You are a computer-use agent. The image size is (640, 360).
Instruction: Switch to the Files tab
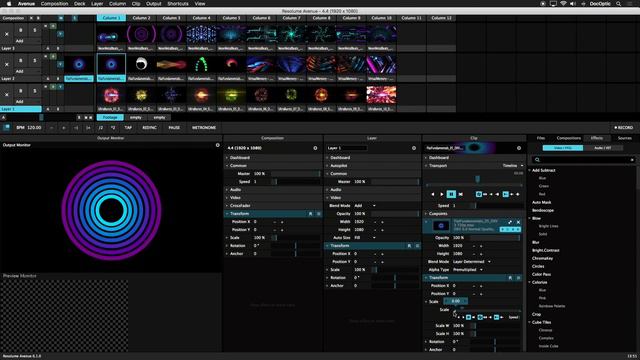541,138
